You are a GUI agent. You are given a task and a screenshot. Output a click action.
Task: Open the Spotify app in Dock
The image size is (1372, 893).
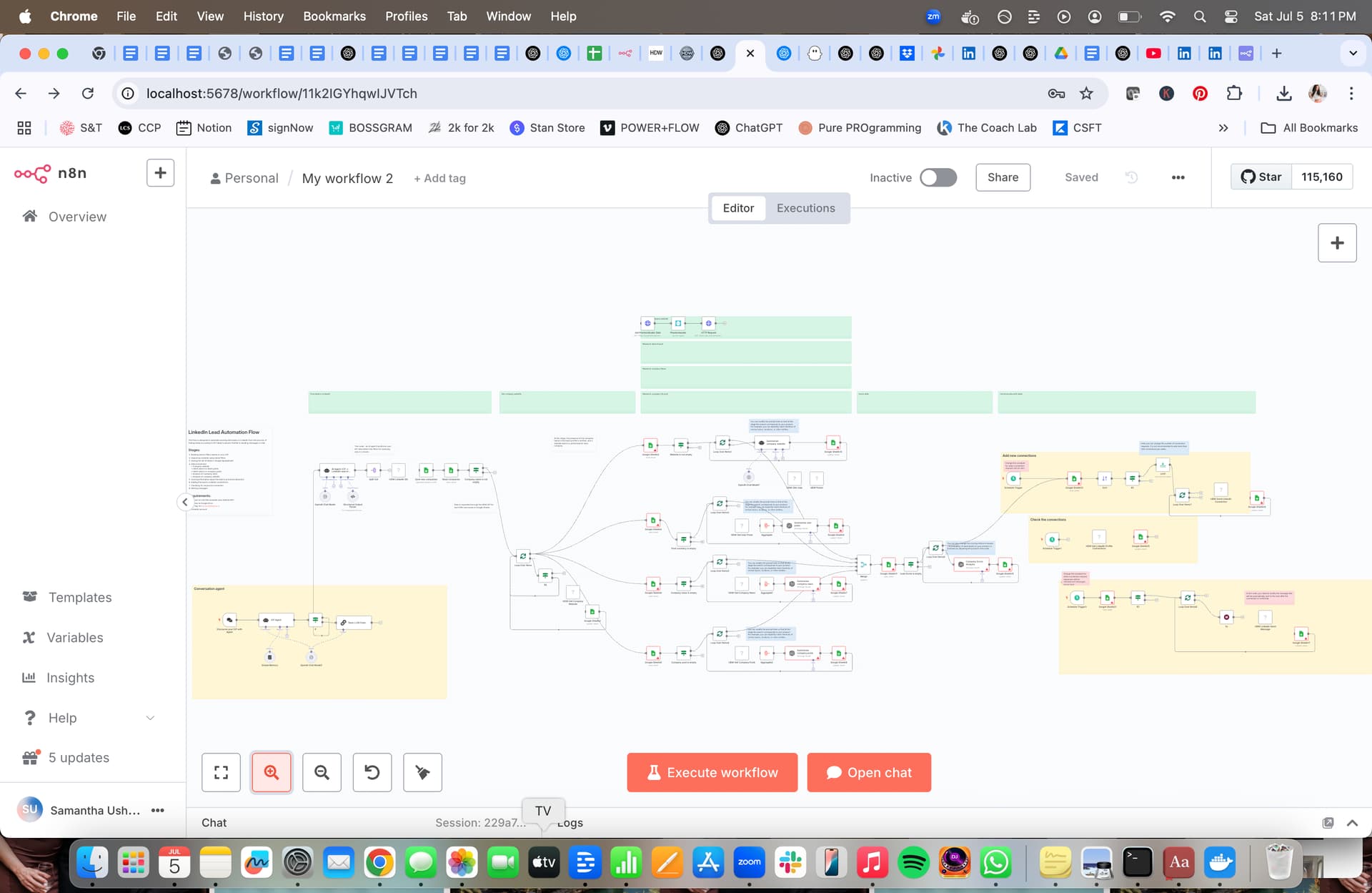tap(913, 862)
